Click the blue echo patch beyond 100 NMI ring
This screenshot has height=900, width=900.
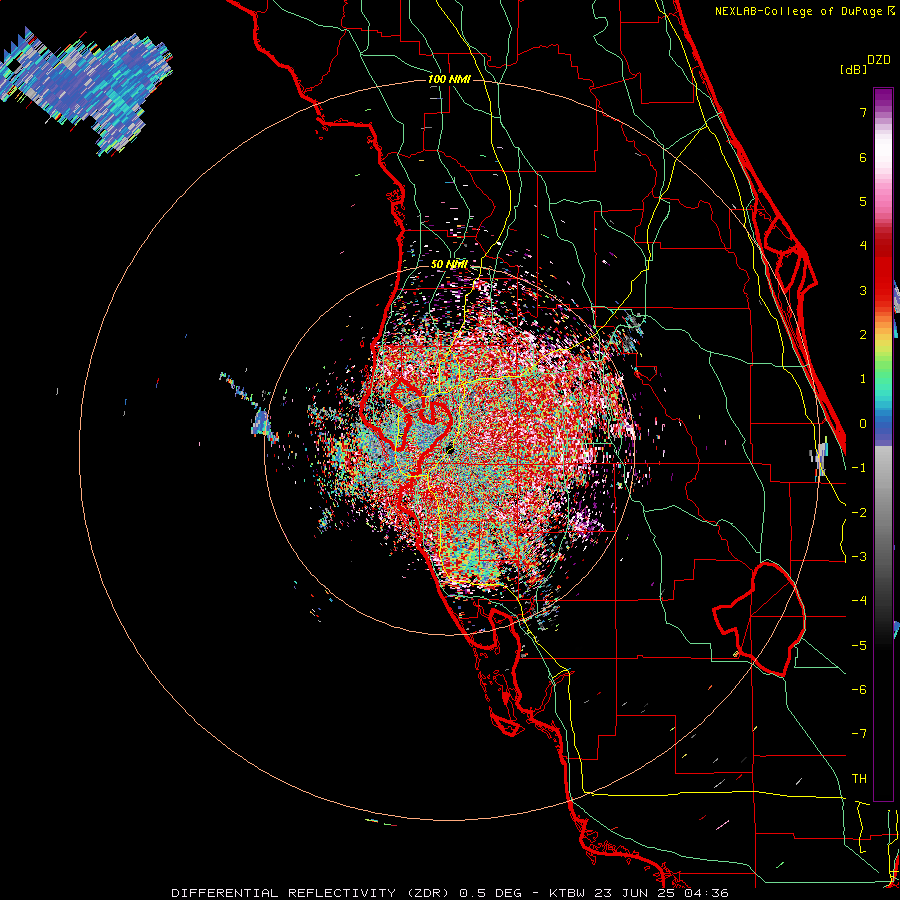(x=86, y=90)
